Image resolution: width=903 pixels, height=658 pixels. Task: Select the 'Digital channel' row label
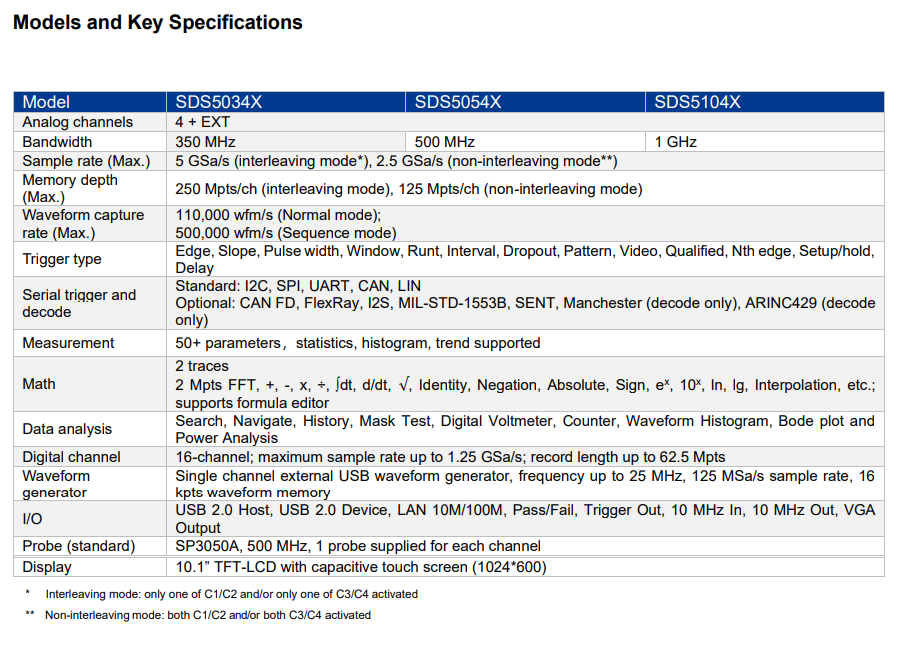71,457
